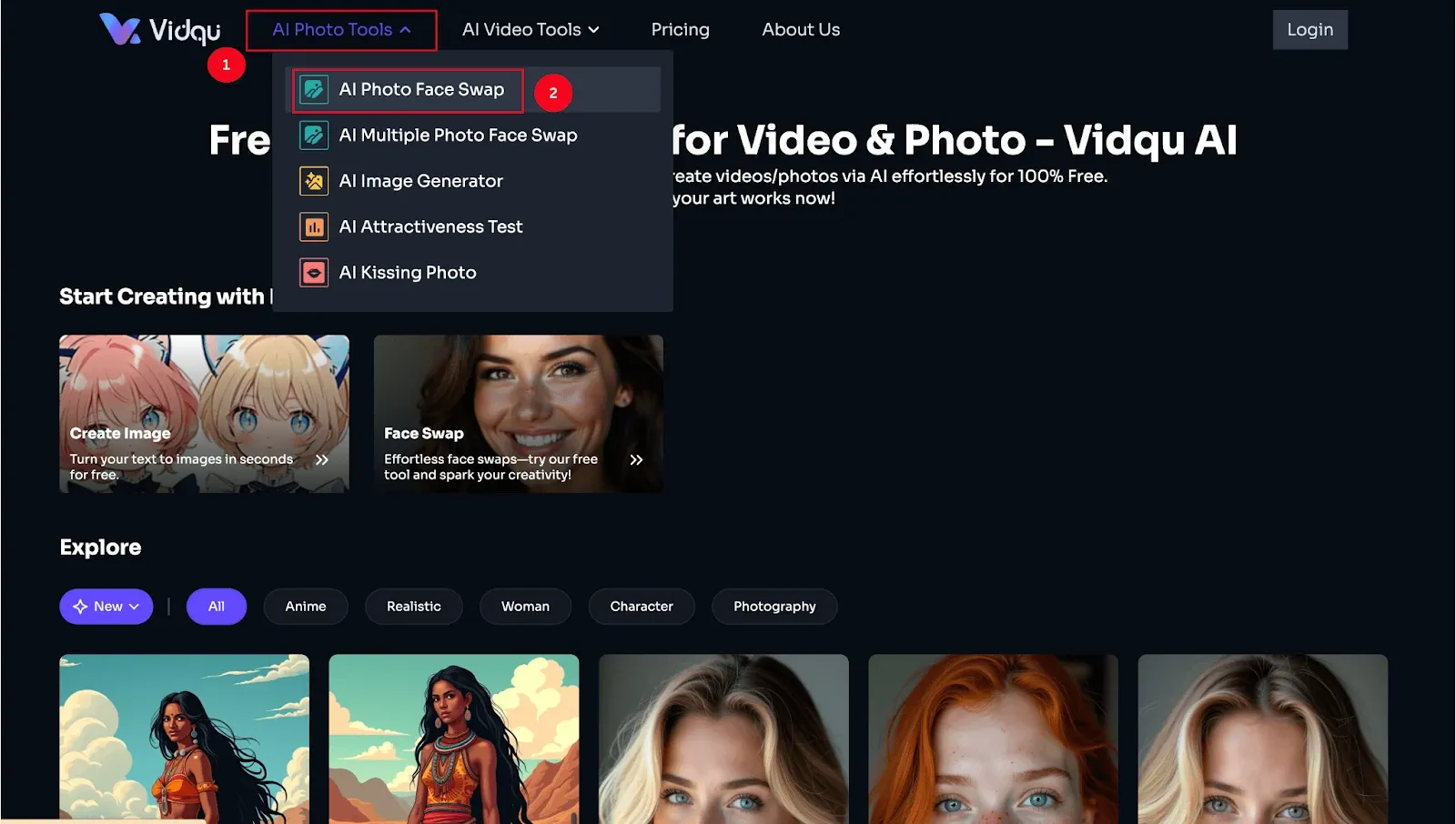Select AI Attractiveness Test entry
The width and height of the screenshot is (1456, 824).
coord(473,226)
